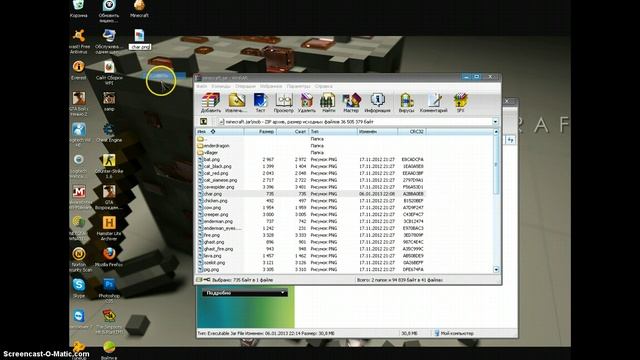Viewport: 640px width, 360px height.
Task: Open the Counter-Strike 1.6 desktop icon
Action: (x=109, y=166)
